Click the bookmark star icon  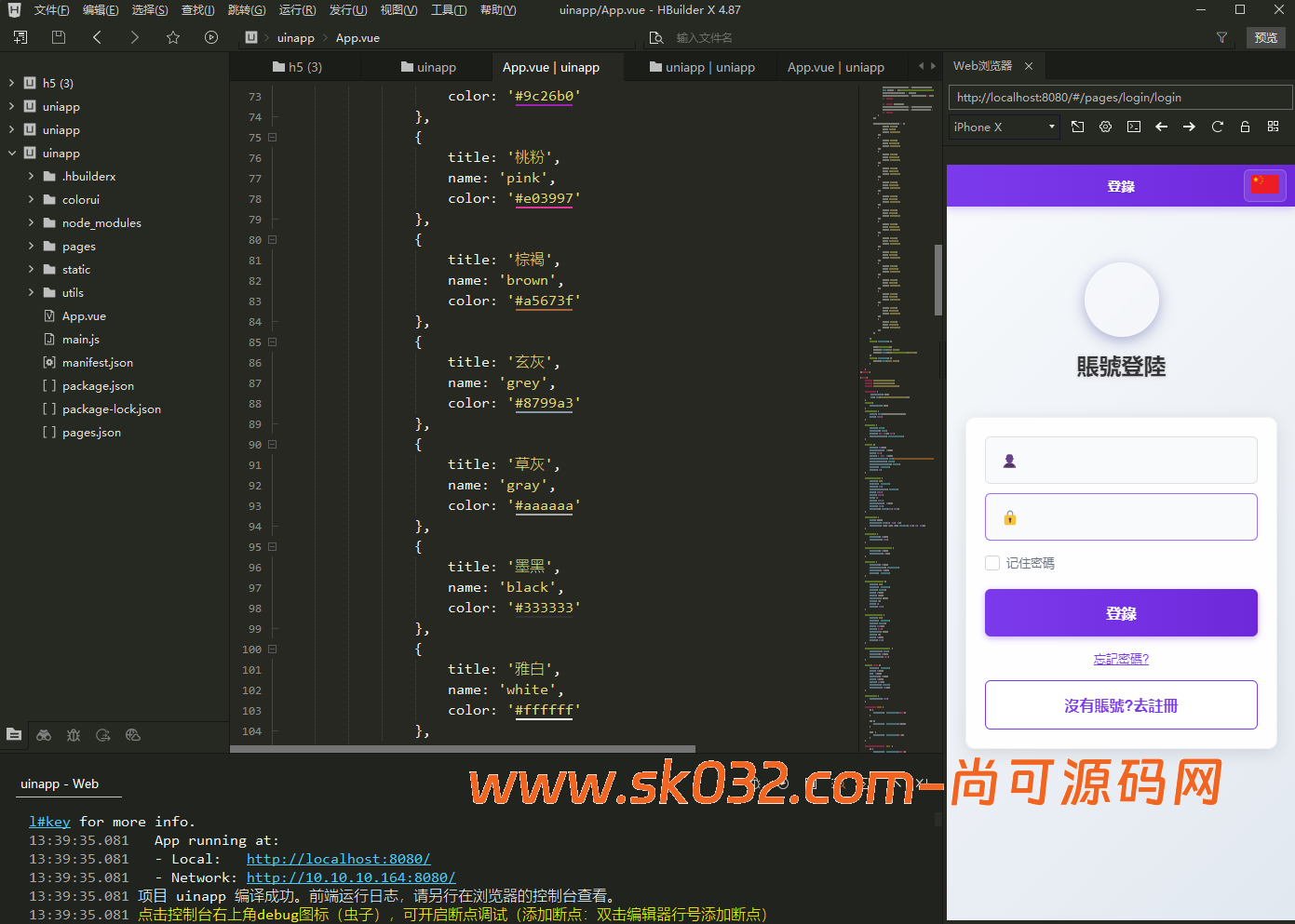click(x=173, y=37)
